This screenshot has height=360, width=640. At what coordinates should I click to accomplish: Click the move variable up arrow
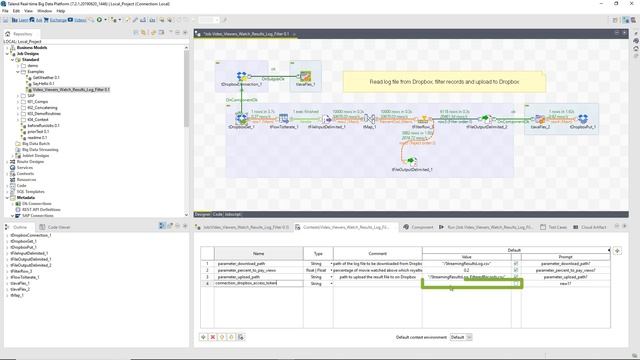[x=222, y=337]
